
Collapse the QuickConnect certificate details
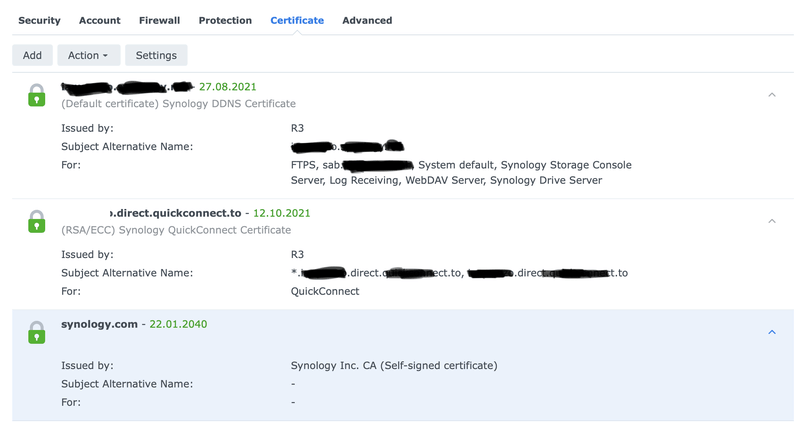click(x=771, y=221)
